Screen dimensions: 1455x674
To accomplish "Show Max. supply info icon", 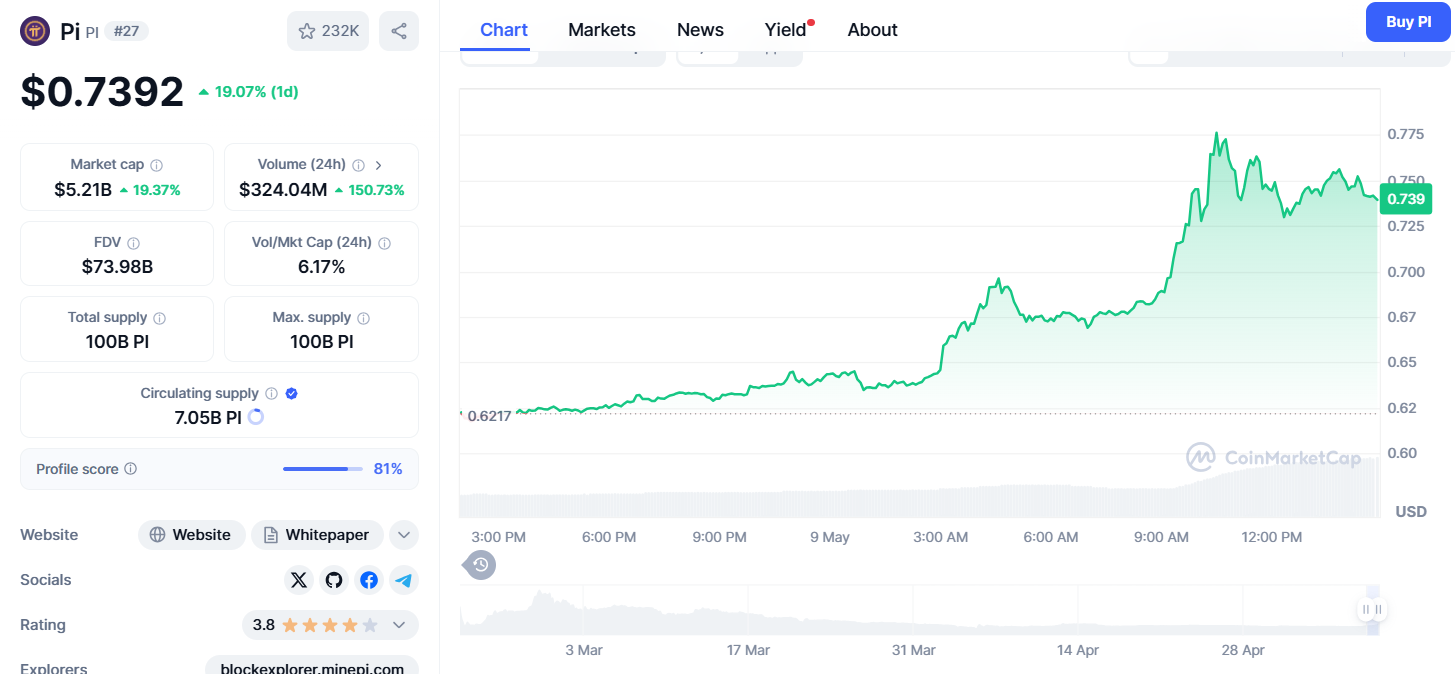I will pyautogui.click(x=363, y=318).
